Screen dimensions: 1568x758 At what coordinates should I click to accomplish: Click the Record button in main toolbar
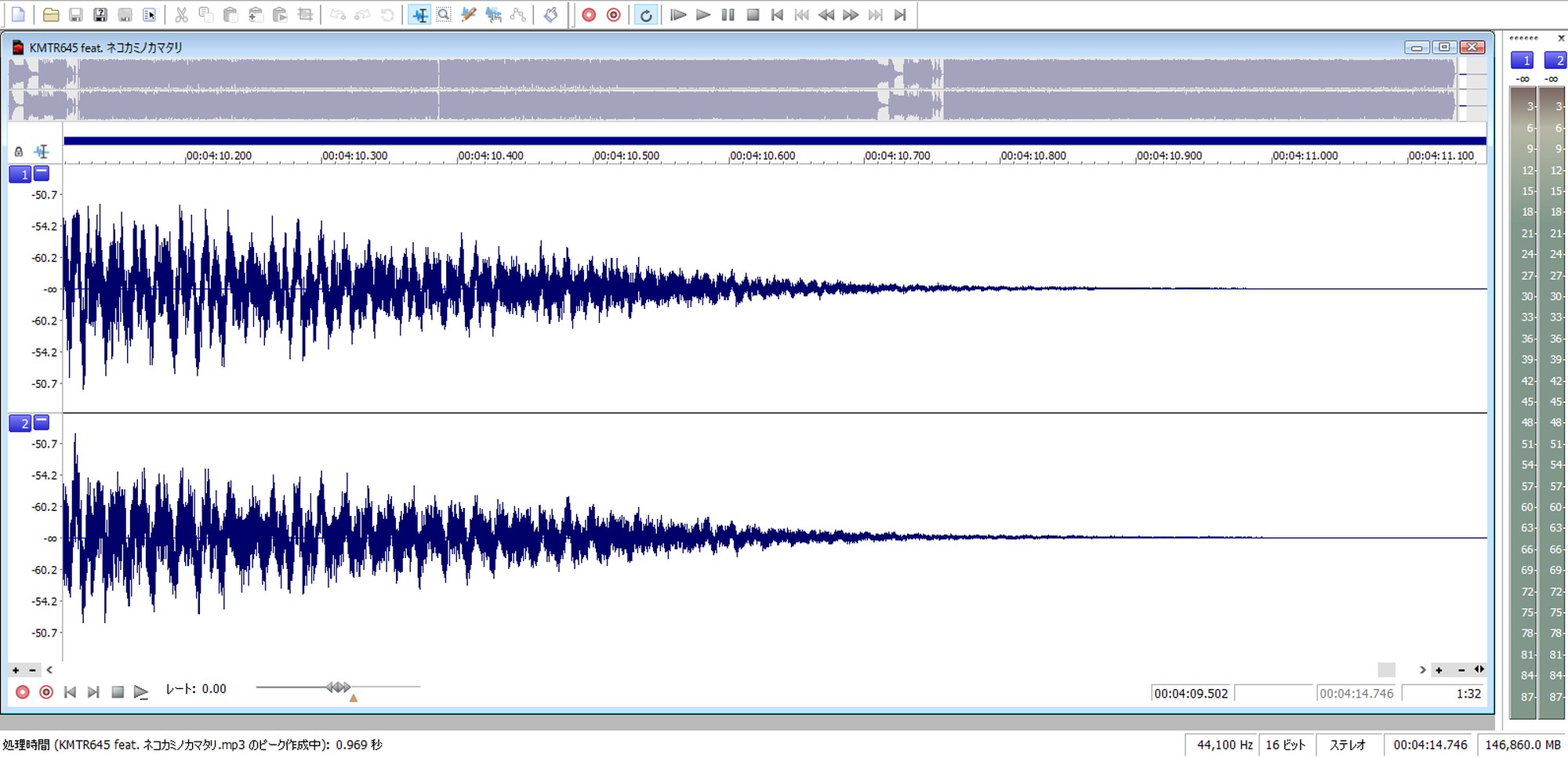pos(589,15)
